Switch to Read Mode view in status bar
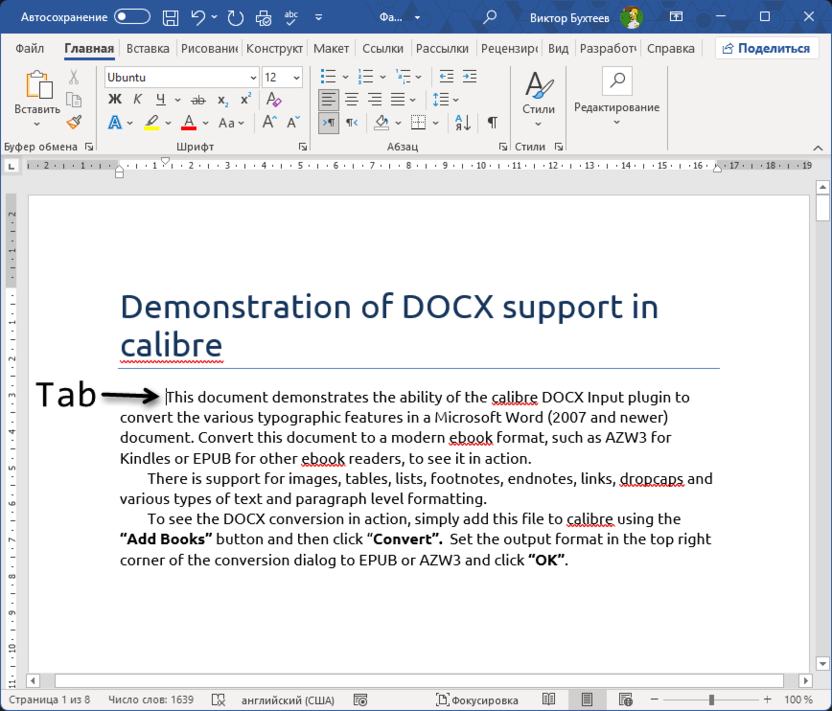Screen dimensions: 832x711 tap(549, 700)
